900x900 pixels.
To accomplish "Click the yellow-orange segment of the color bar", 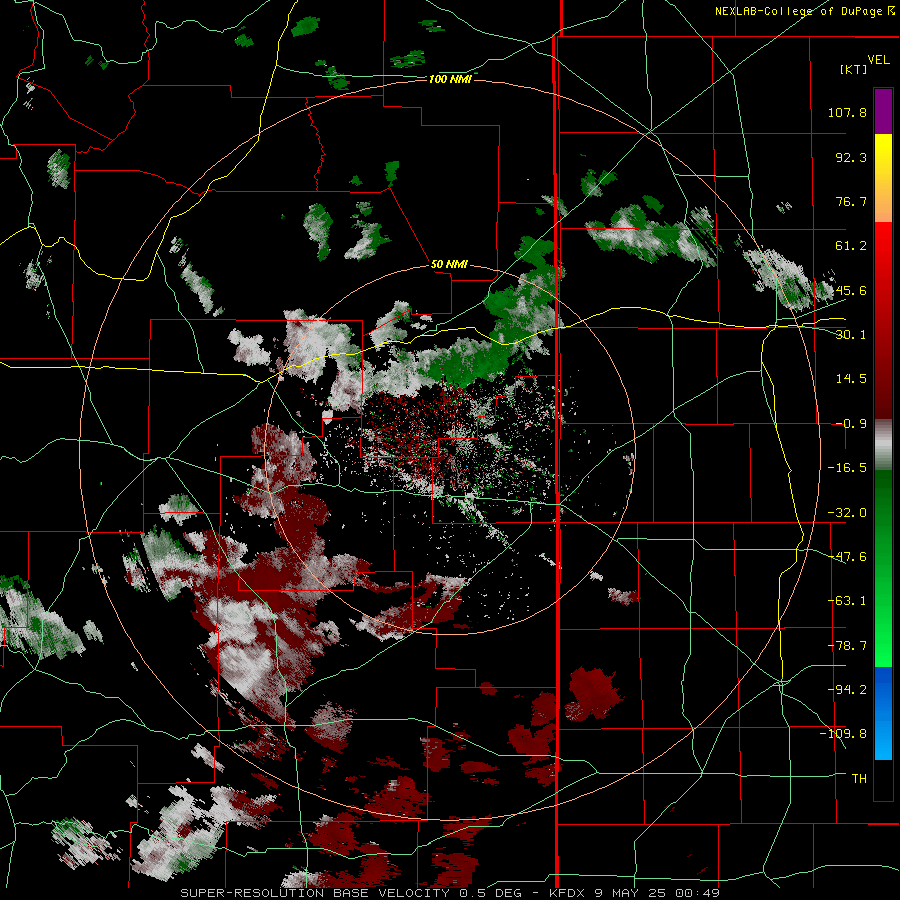I will pos(883,178).
